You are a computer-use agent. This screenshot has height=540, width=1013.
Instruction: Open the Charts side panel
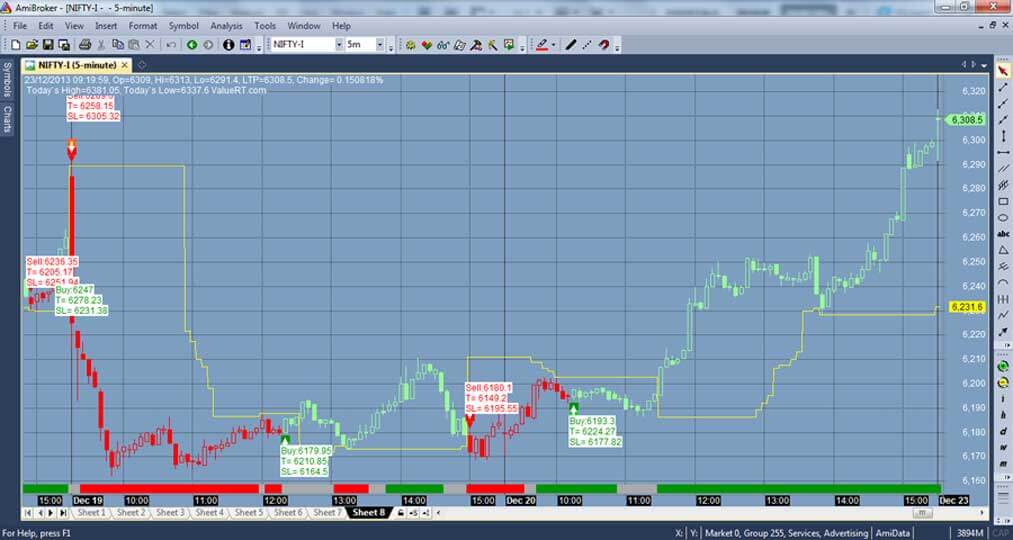click(x=7, y=119)
